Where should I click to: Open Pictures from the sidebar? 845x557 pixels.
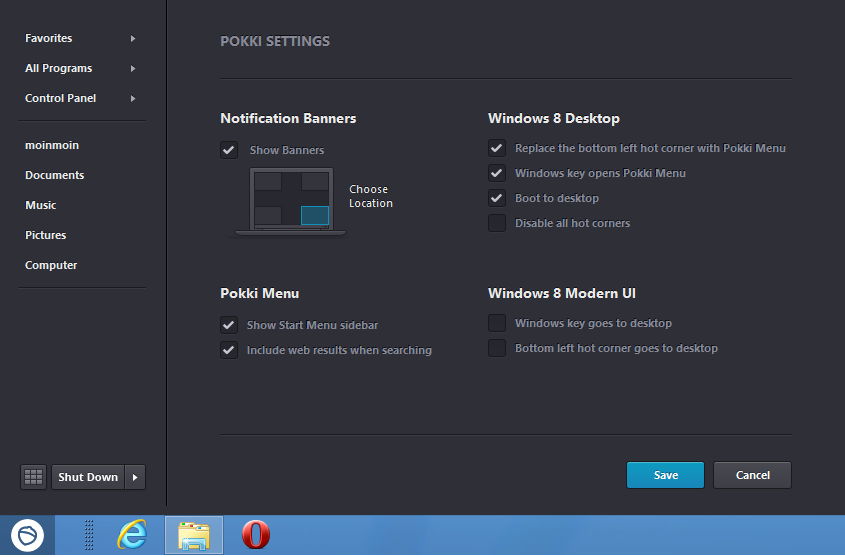click(45, 235)
